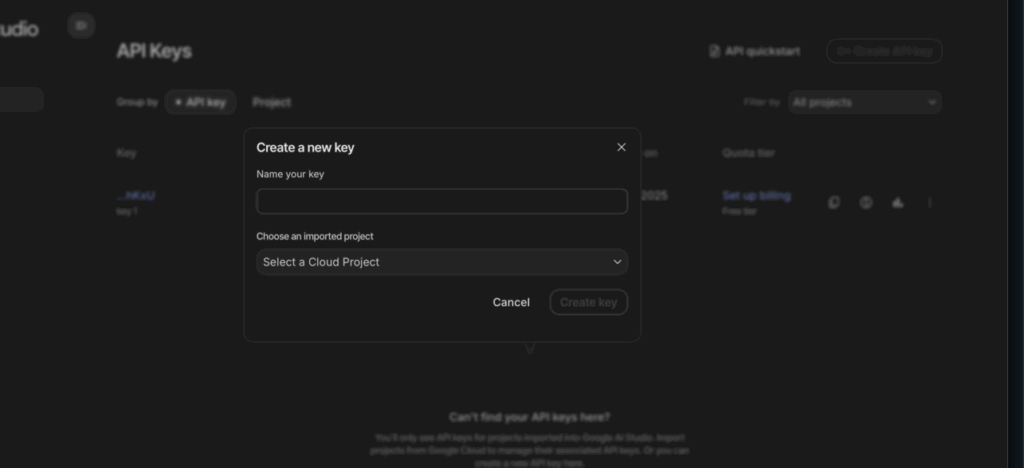Click the Name your key text field
1024x468 pixels.
point(441,201)
